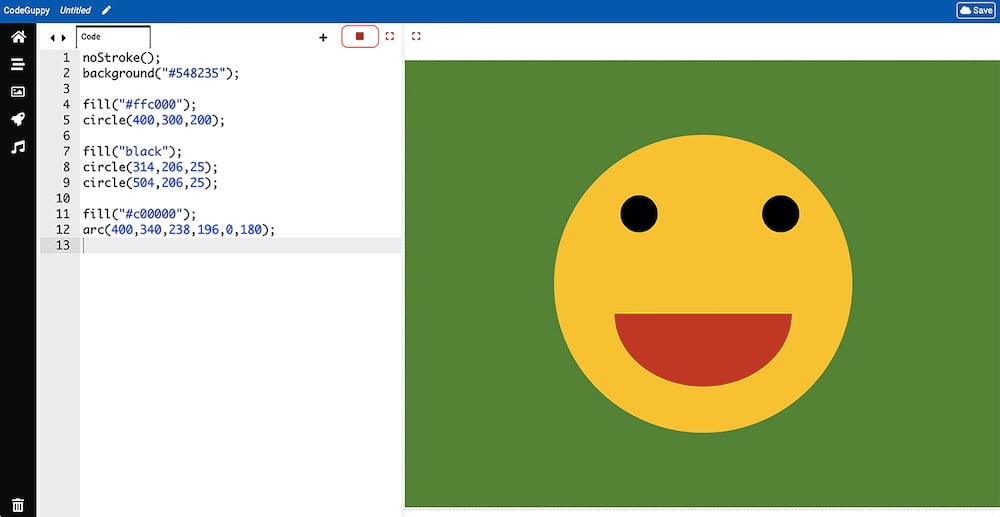Viewport: 1000px width, 517px height.
Task: Expand the code editor to fullscreen
Action: (x=390, y=36)
